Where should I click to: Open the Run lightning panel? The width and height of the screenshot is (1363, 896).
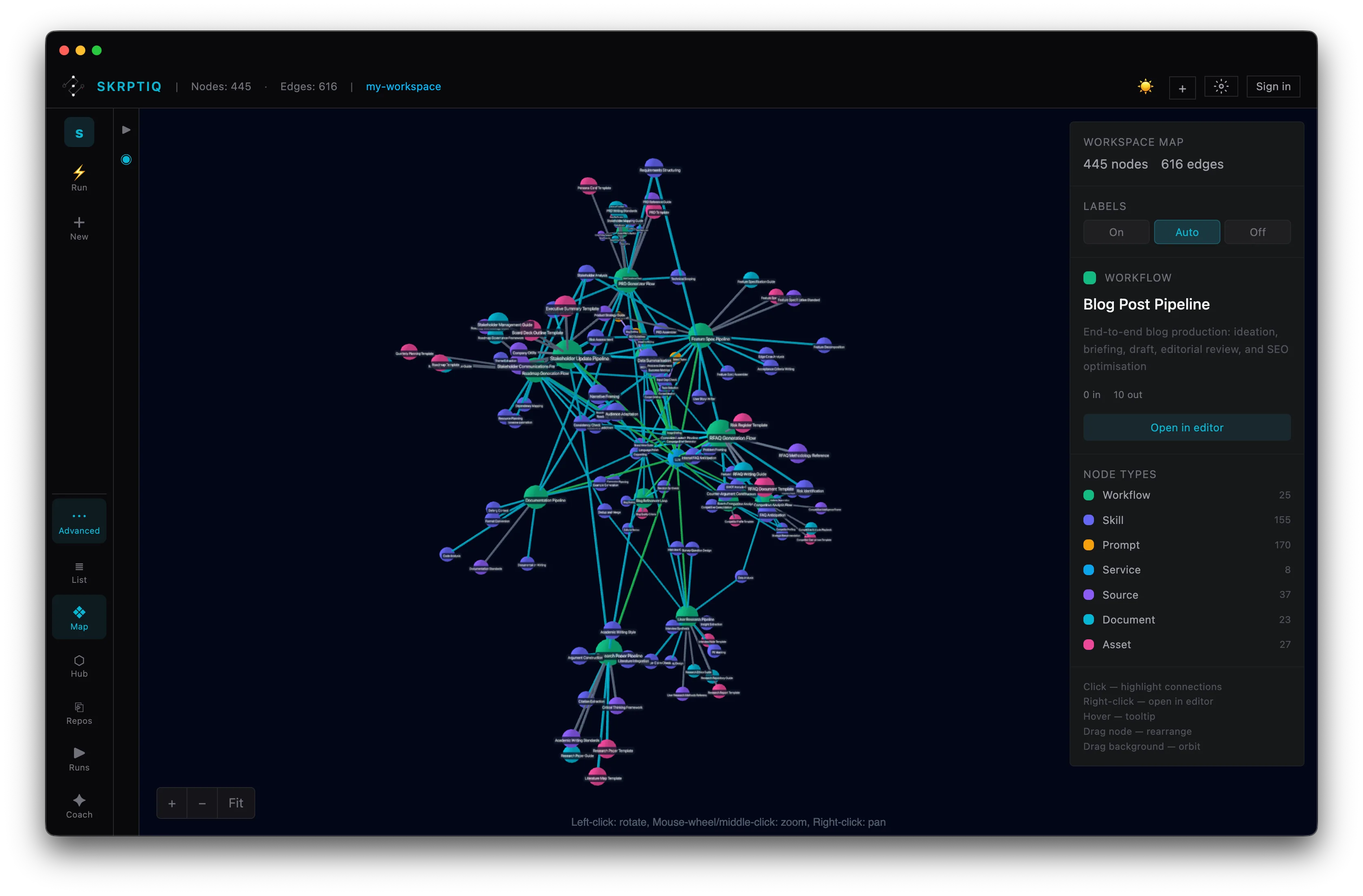click(79, 179)
